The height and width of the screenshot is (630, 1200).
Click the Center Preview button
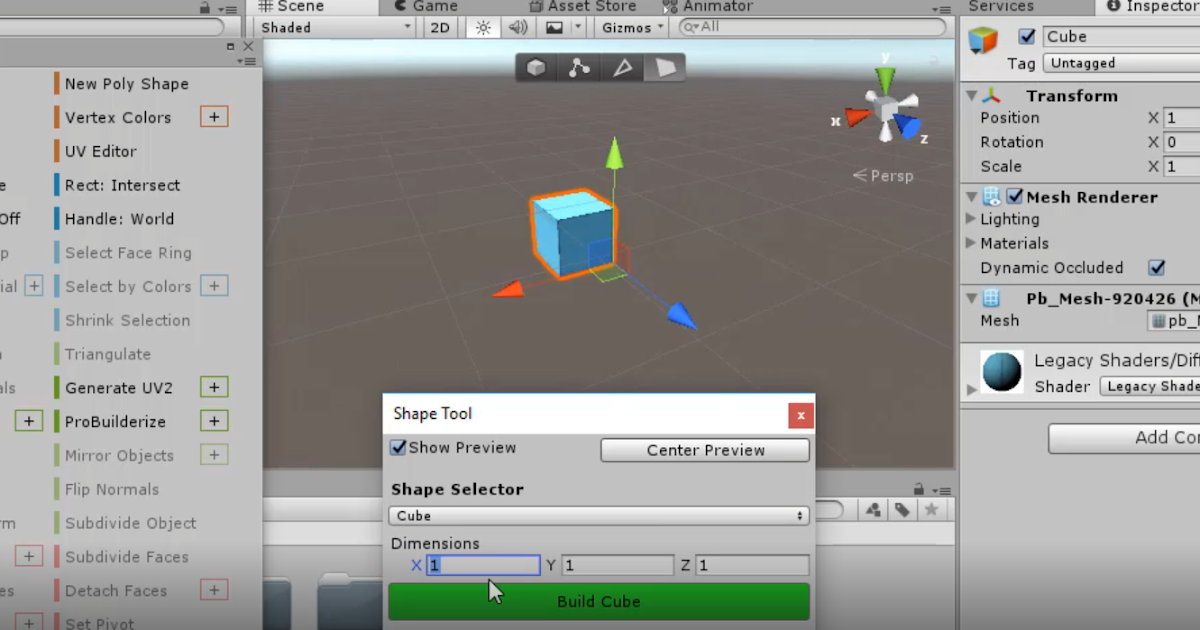coord(704,450)
